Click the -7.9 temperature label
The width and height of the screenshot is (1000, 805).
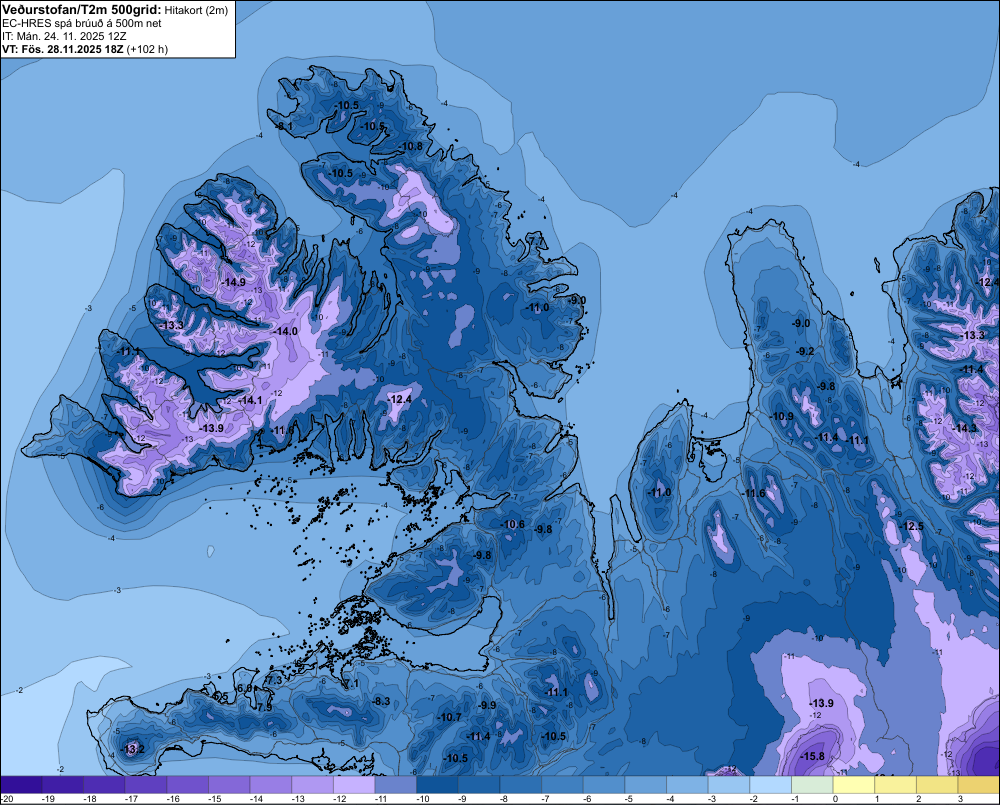click(263, 707)
